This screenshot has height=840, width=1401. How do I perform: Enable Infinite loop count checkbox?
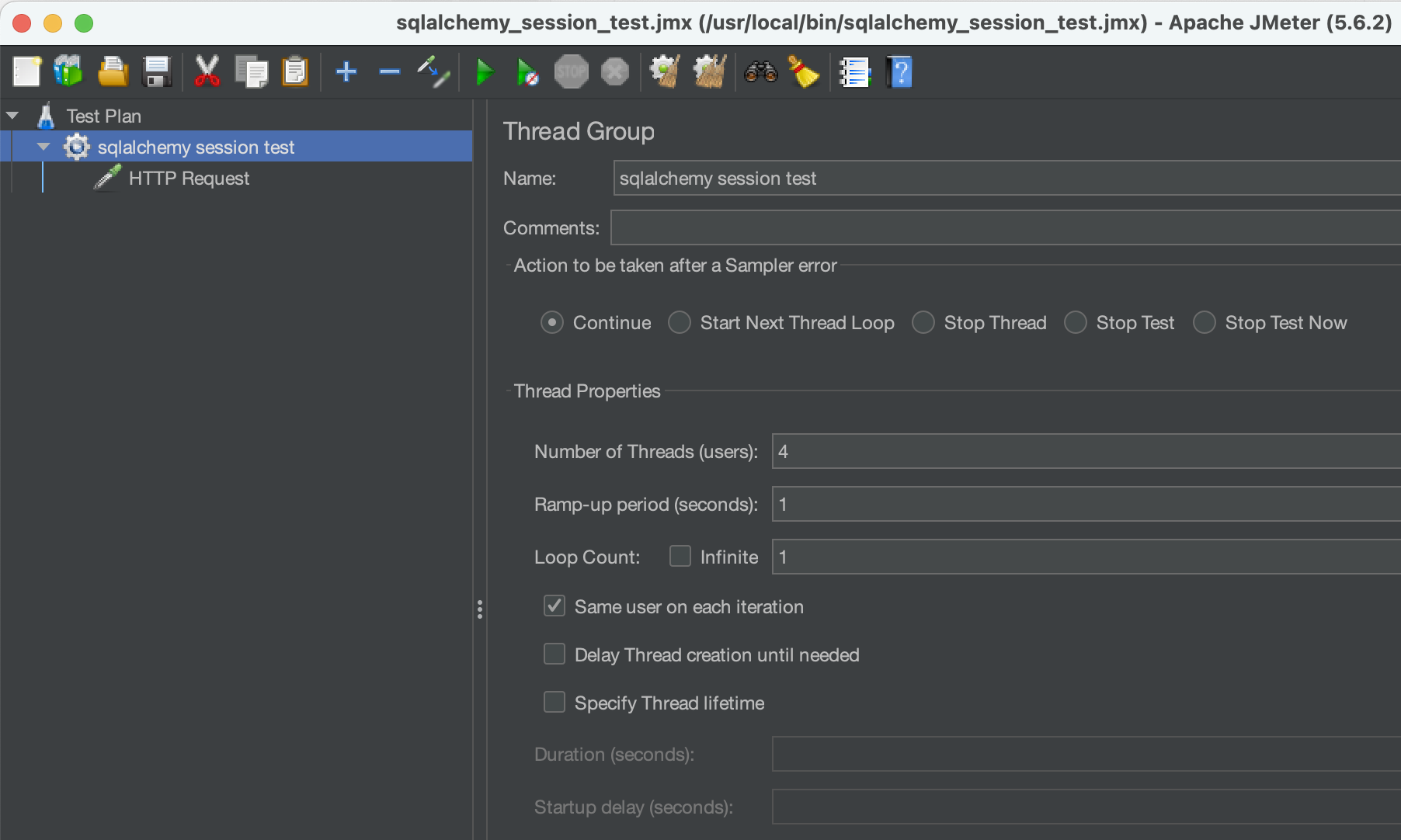pos(680,556)
